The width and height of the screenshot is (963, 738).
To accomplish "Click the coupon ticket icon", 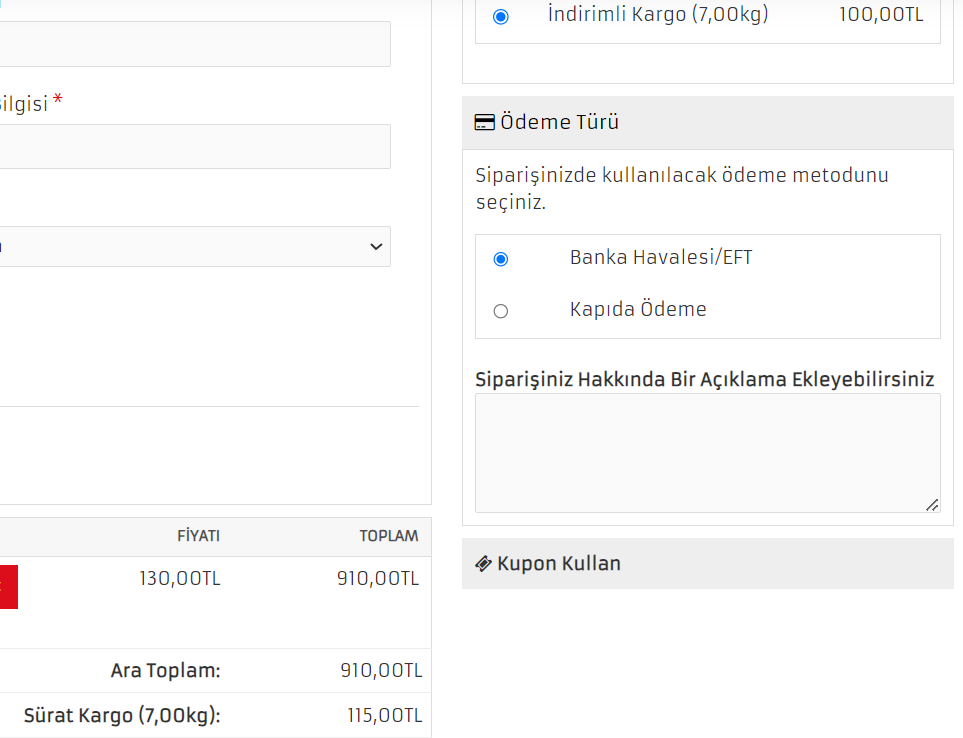I will [483, 564].
